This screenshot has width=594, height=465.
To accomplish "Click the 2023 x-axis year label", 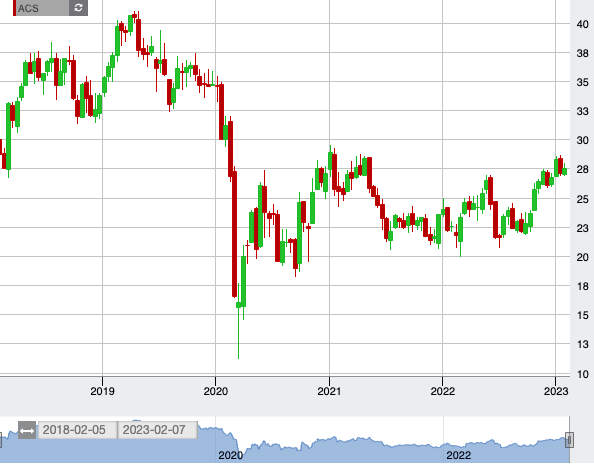I will (556, 391).
